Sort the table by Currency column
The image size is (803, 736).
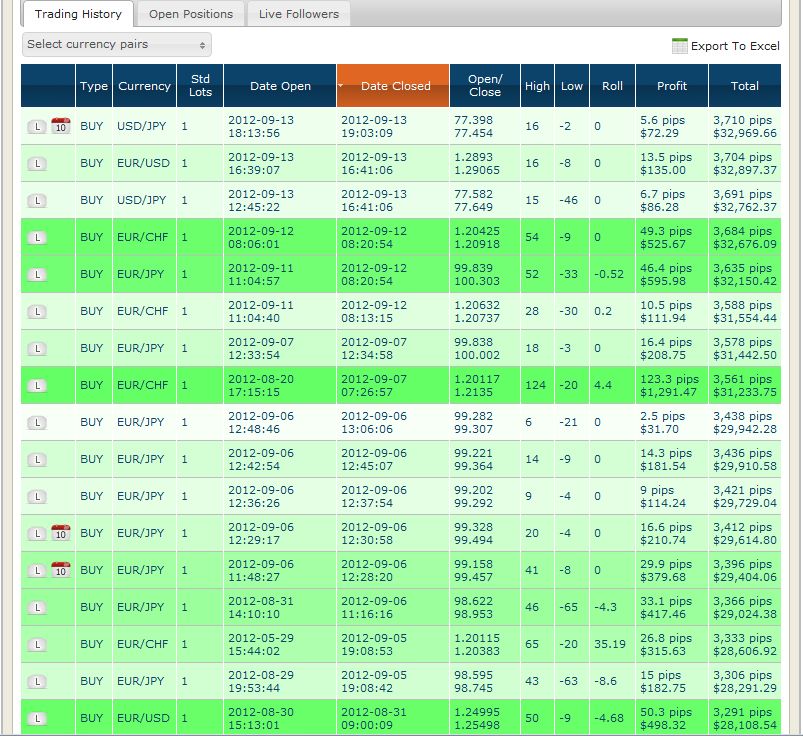144,86
